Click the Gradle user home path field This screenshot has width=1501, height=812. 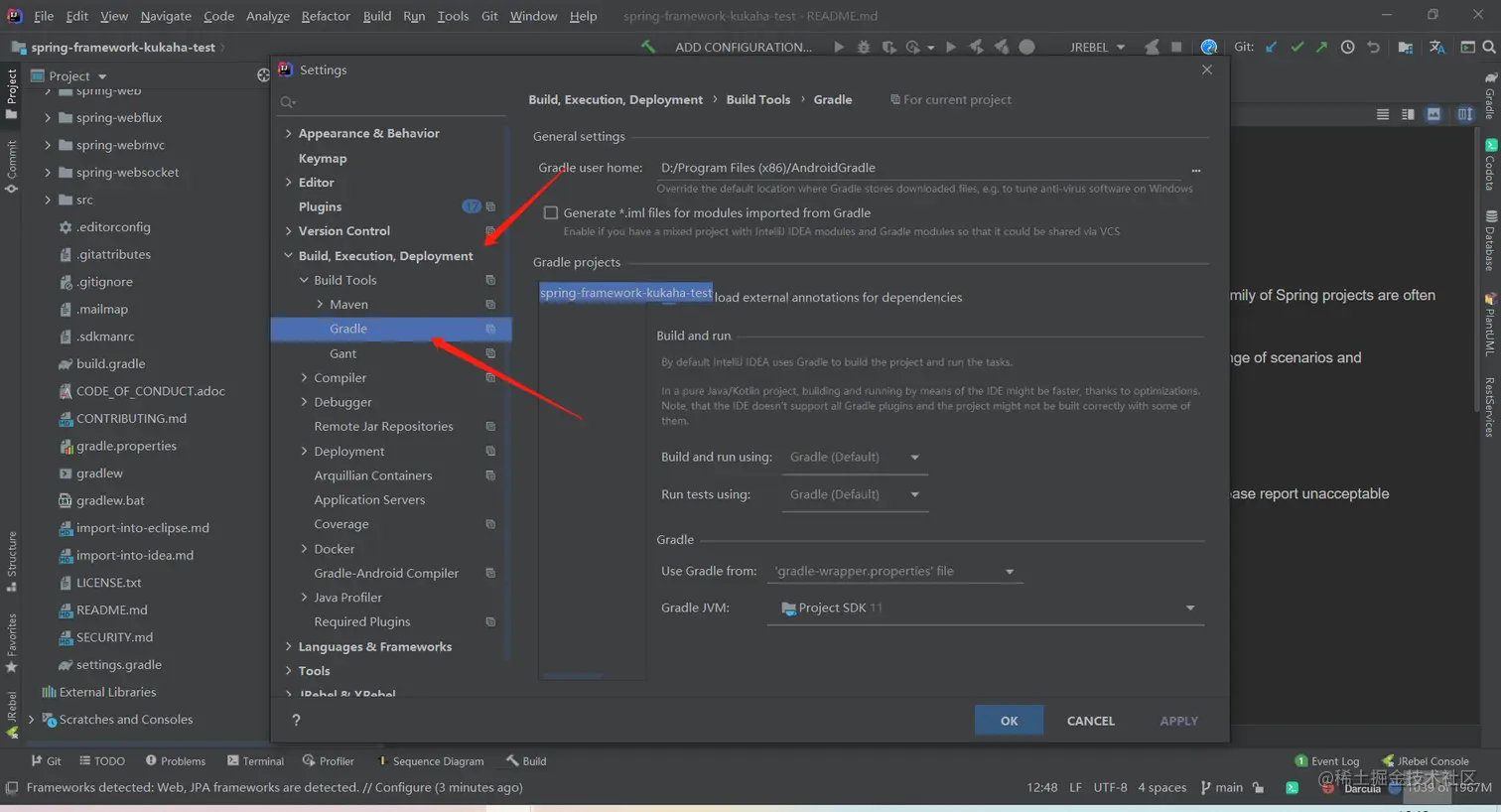coord(918,168)
